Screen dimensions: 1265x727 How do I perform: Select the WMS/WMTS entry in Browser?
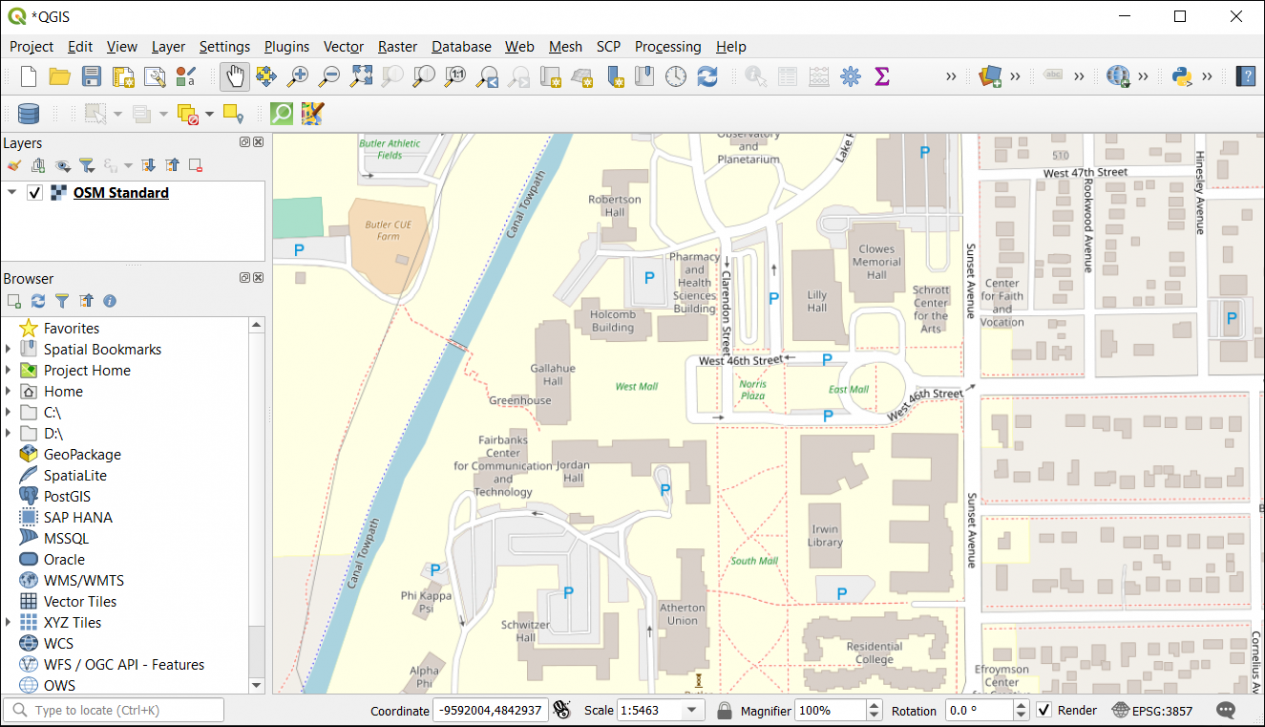[84, 580]
